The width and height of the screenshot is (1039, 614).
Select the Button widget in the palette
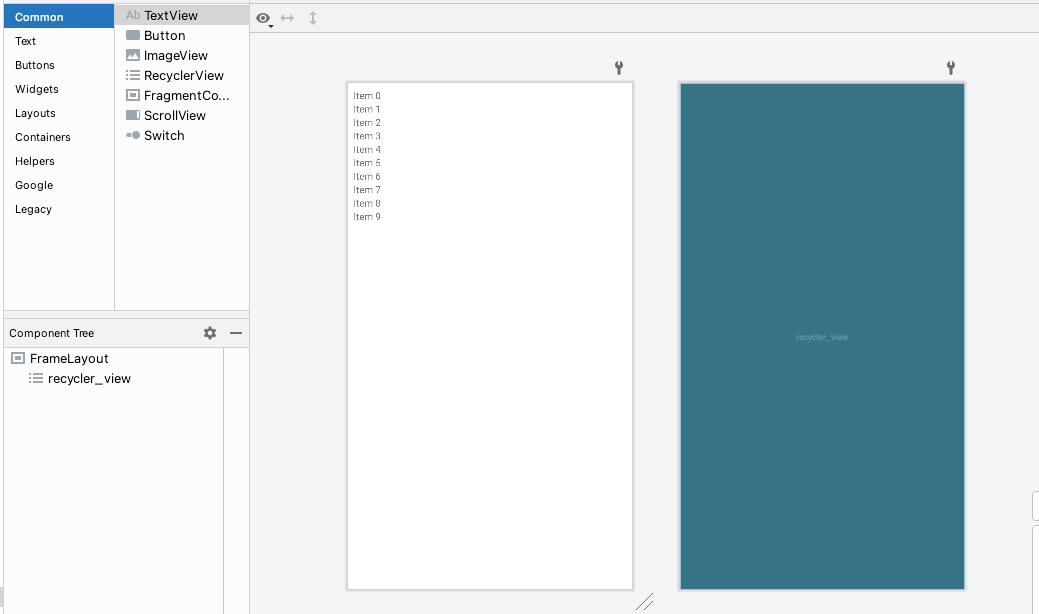pos(134,35)
